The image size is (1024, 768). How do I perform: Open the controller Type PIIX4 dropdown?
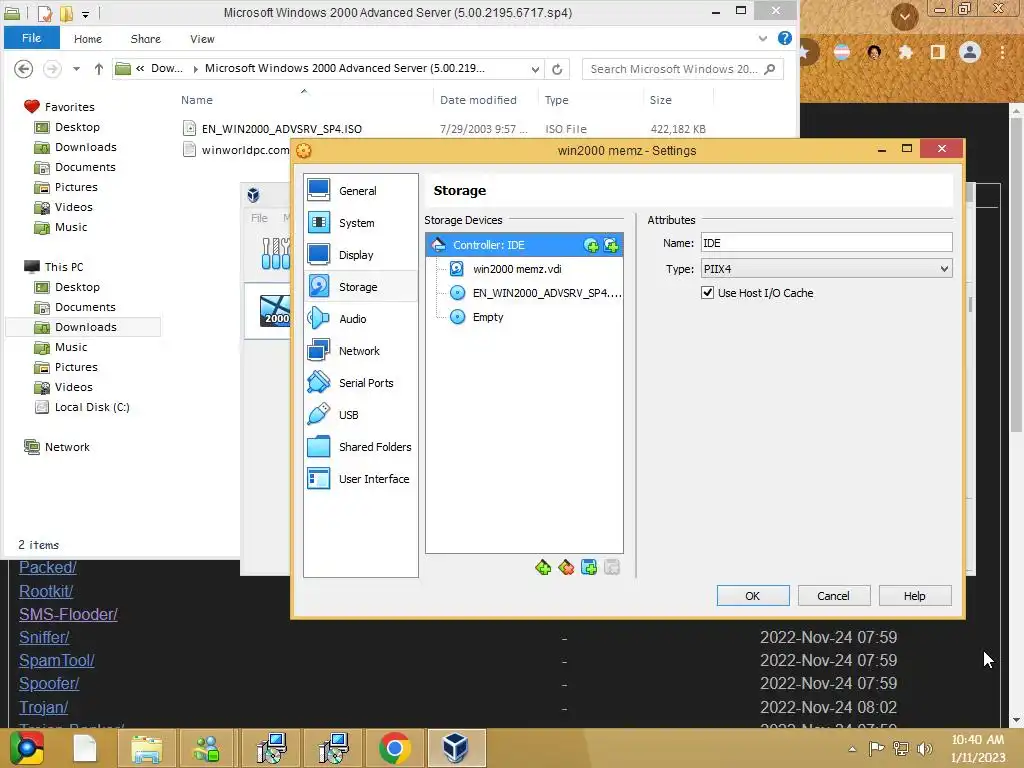(x=826, y=269)
